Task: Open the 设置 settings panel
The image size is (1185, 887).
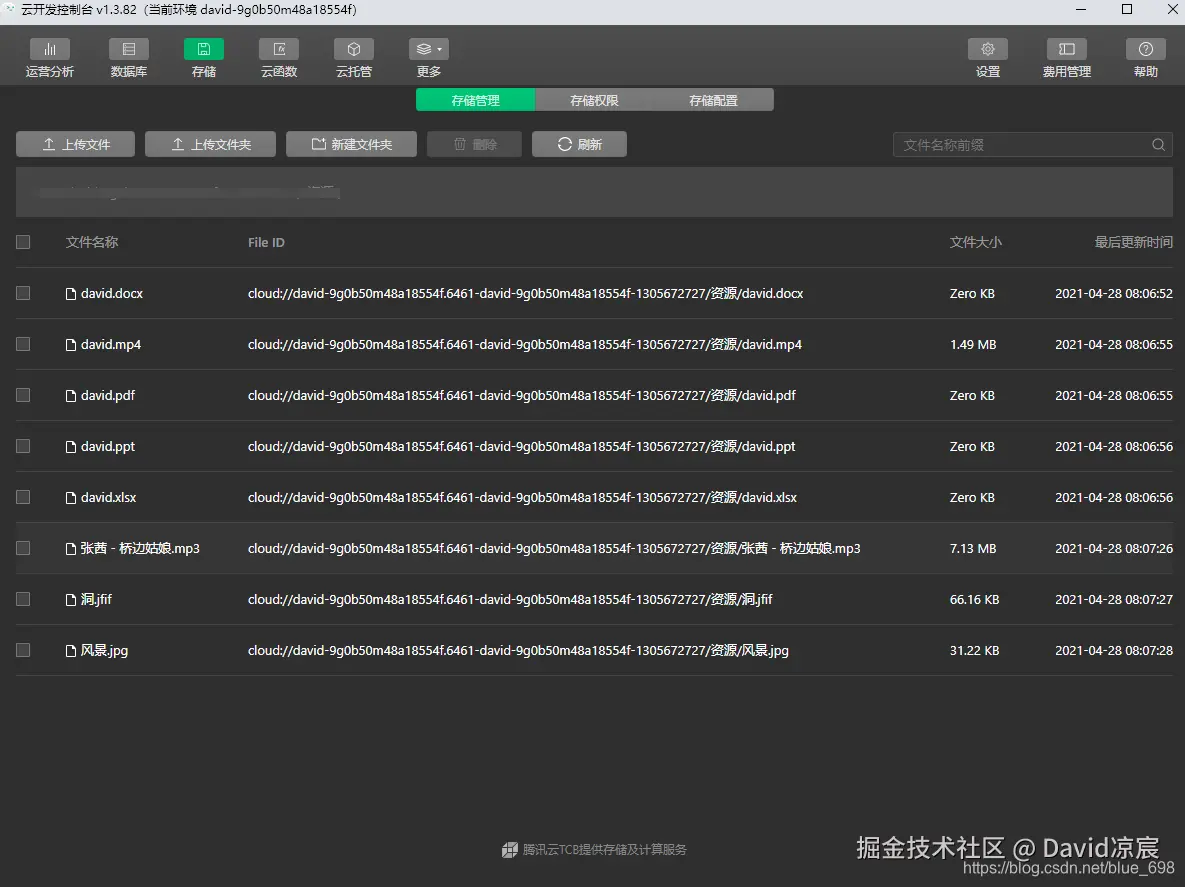Action: pyautogui.click(x=987, y=57)
